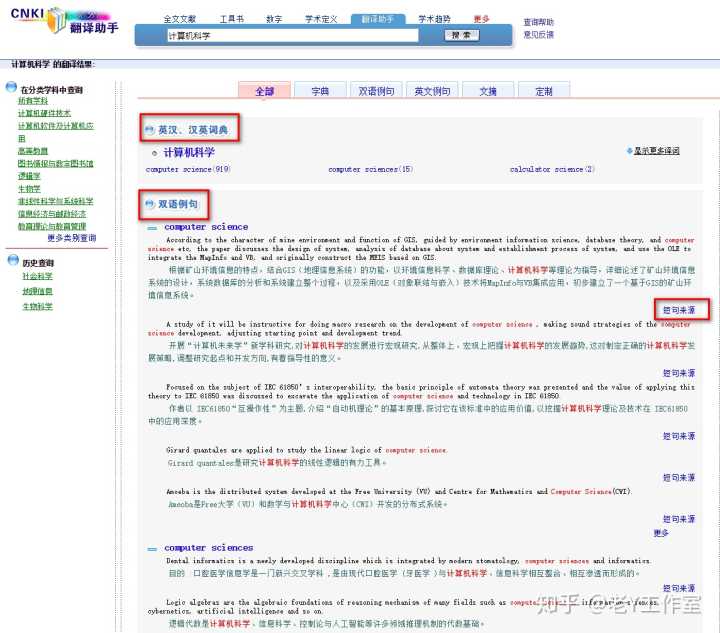Open 短句来源 for the Dental informatics example
The height and width of the screenshot is (633, 720).
(x=679, y=588)
